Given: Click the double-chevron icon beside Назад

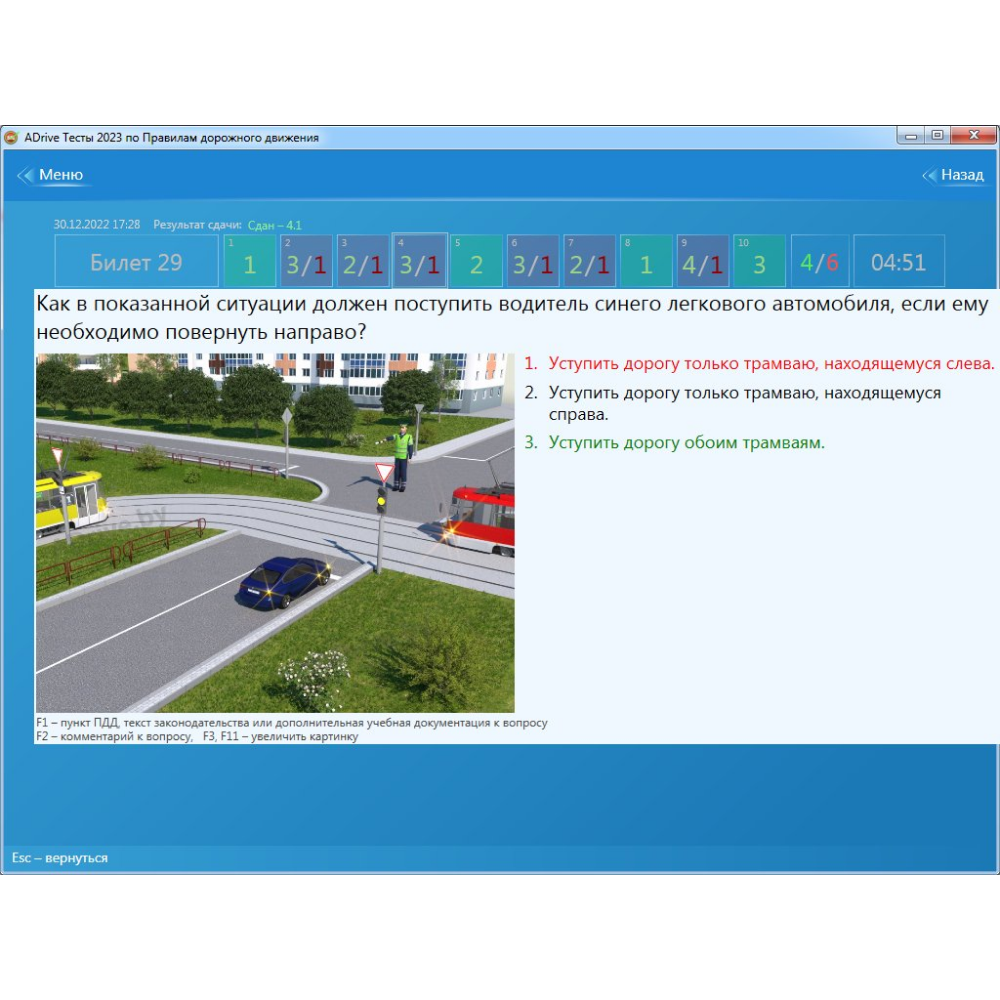Looking at the screenshot, I should (x=930, y=175).
